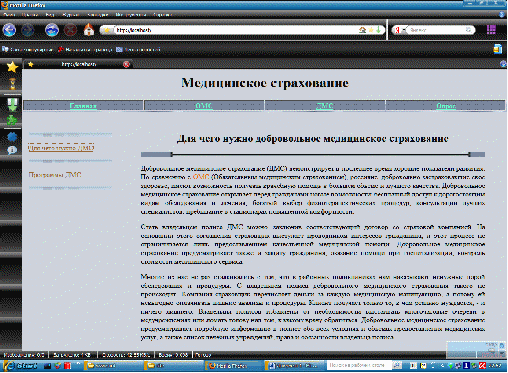Image resolution: width=508 pixels, height=373 pixels.
Task: Open Yandex search engine dropdown
Action: [x=400, y=30]
